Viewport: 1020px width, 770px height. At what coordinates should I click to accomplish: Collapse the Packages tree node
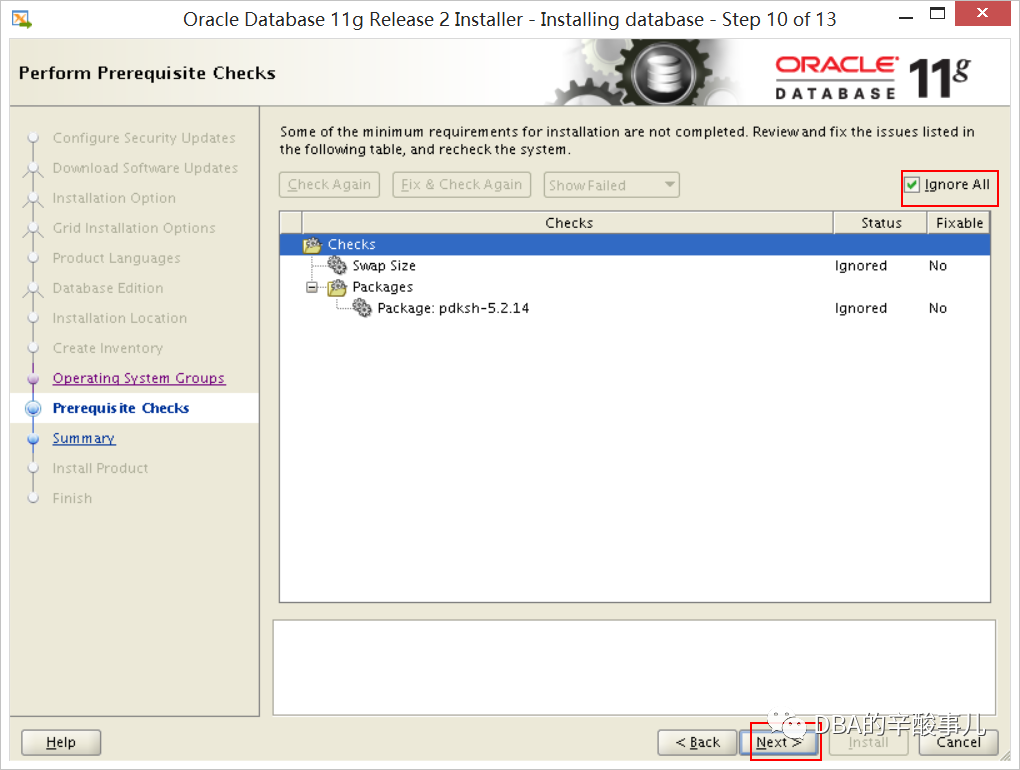pyautogui.click(x=312, y=287)
